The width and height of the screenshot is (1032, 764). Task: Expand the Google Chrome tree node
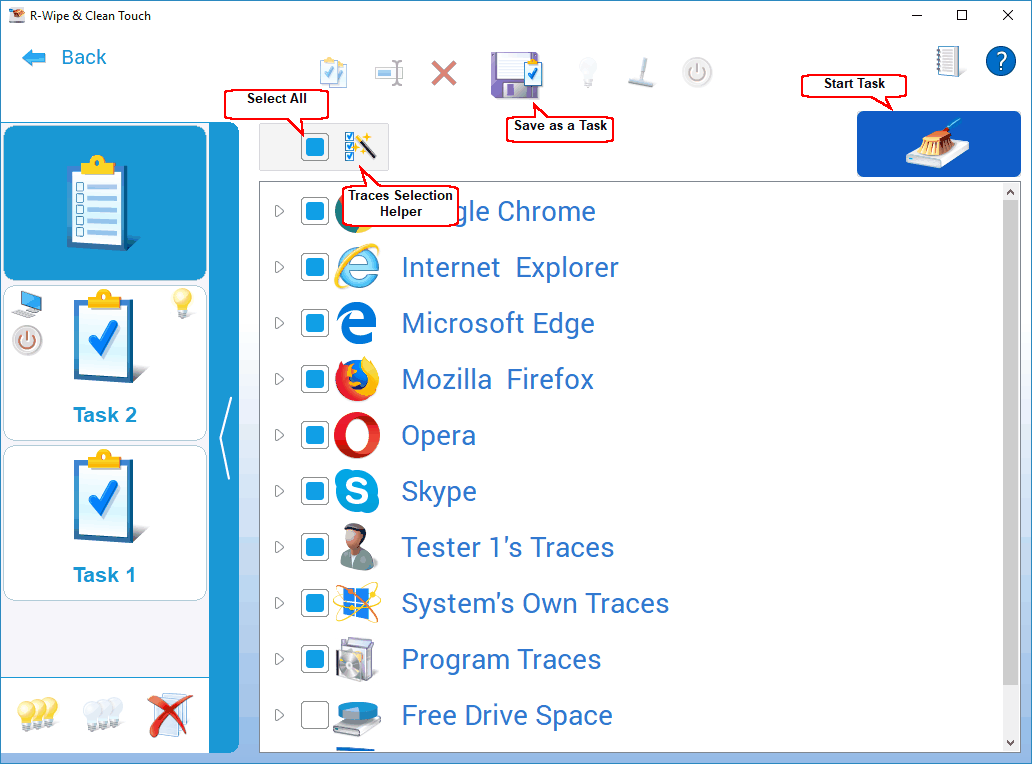click(x=280, y=211)
